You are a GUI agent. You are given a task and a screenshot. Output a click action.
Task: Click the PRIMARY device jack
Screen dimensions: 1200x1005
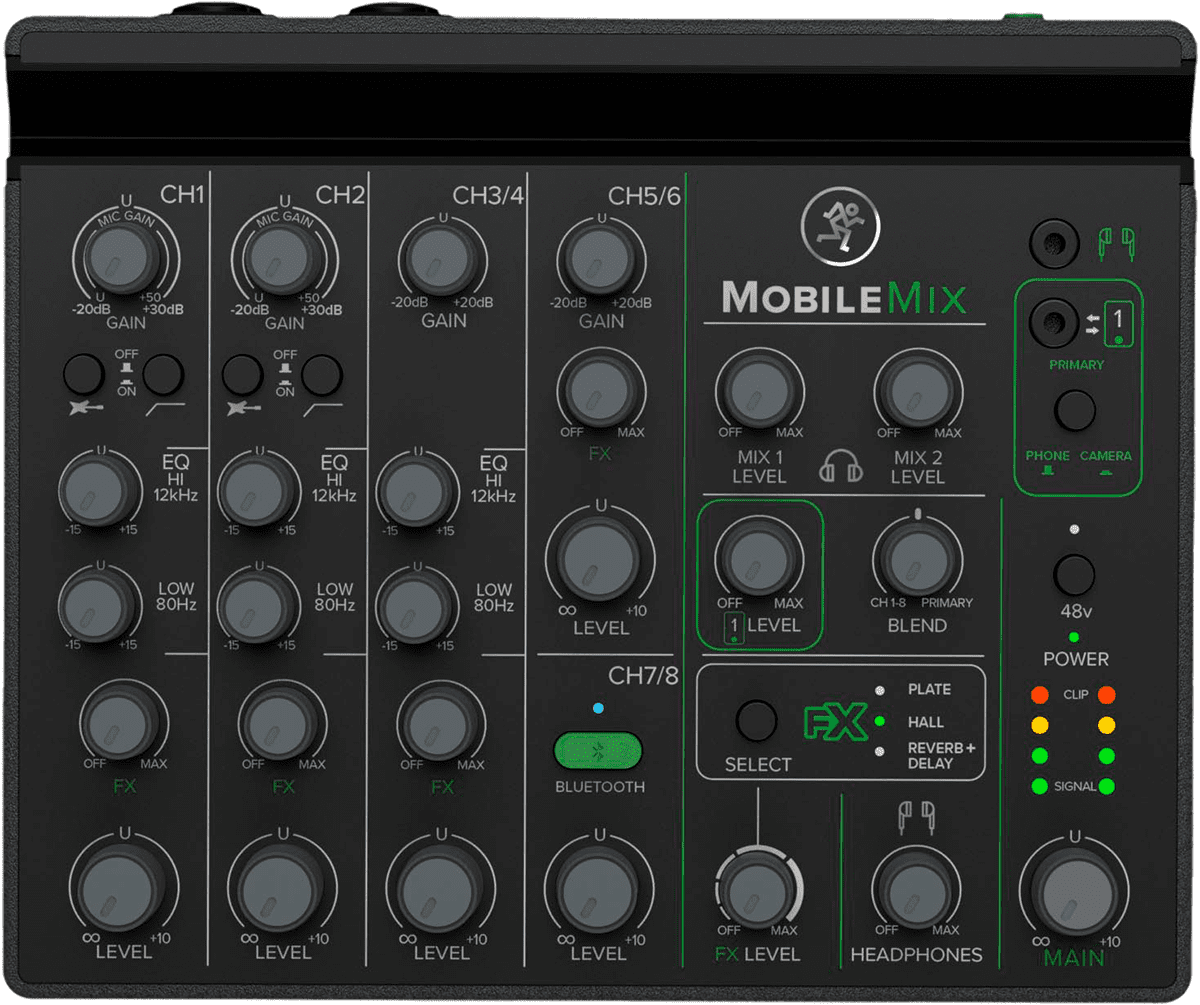1056,322
